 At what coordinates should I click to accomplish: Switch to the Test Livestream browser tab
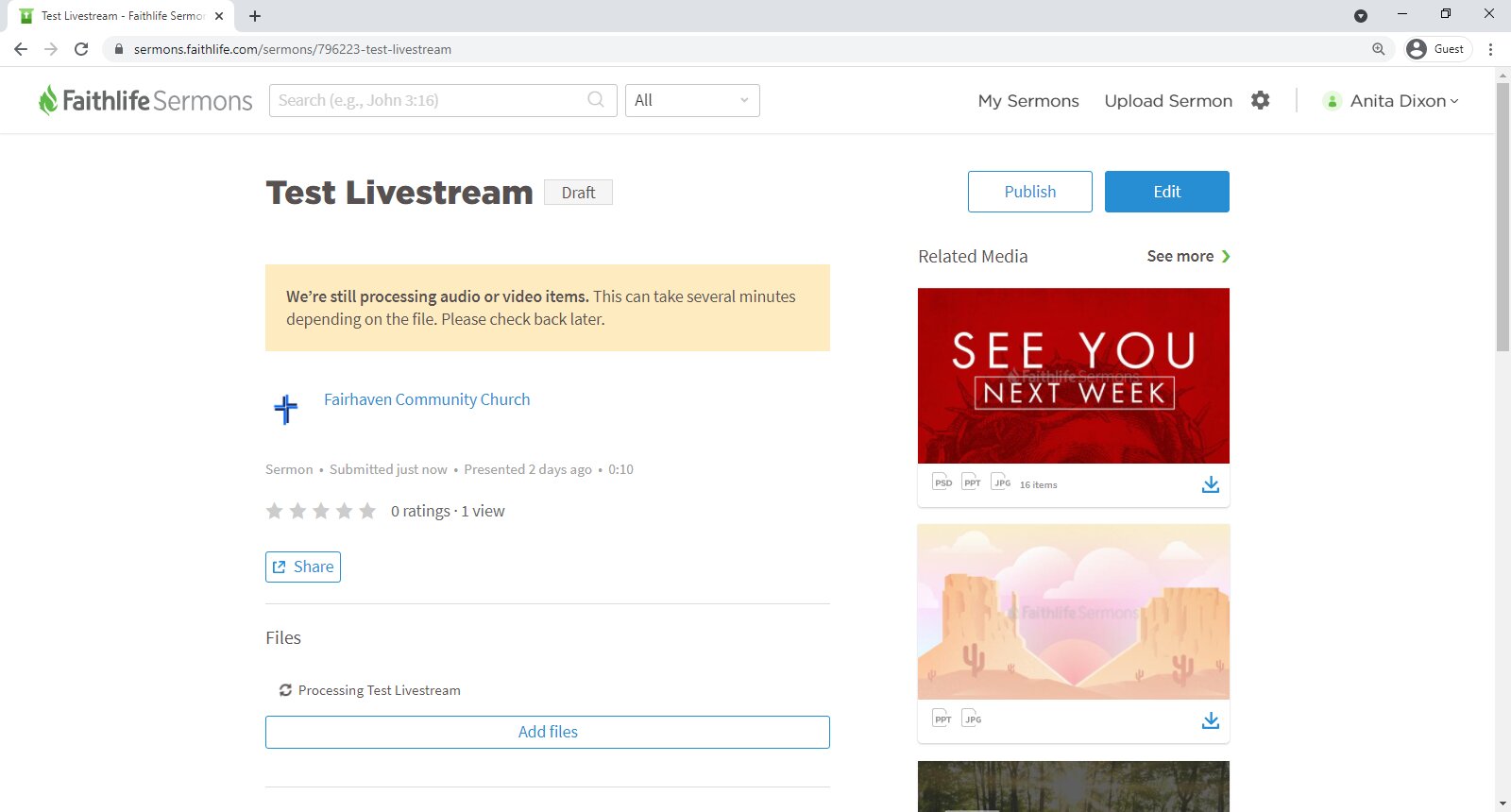pos(119,16)
